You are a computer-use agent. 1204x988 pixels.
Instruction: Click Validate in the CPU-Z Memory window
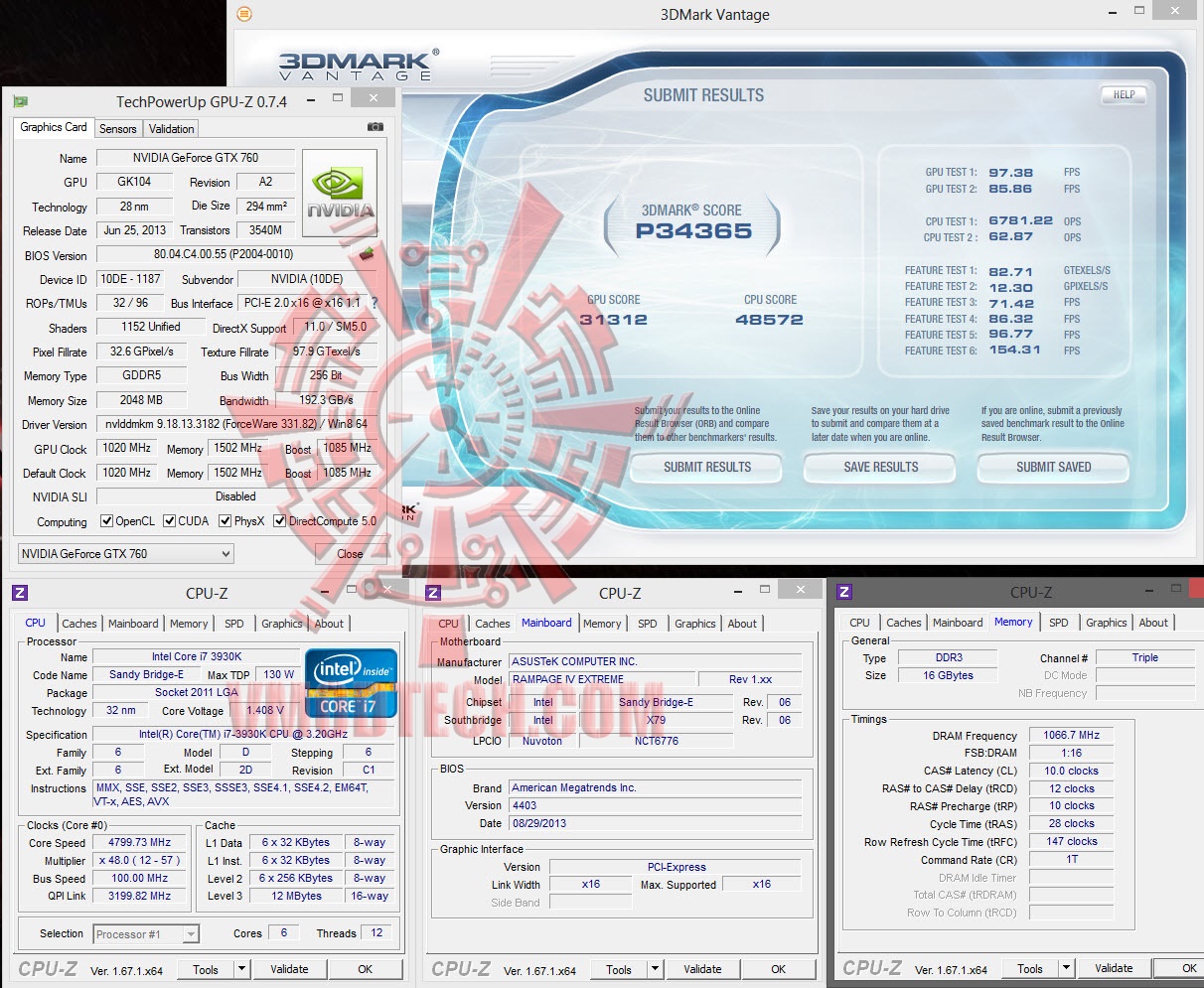click(x=1114, y=968)
